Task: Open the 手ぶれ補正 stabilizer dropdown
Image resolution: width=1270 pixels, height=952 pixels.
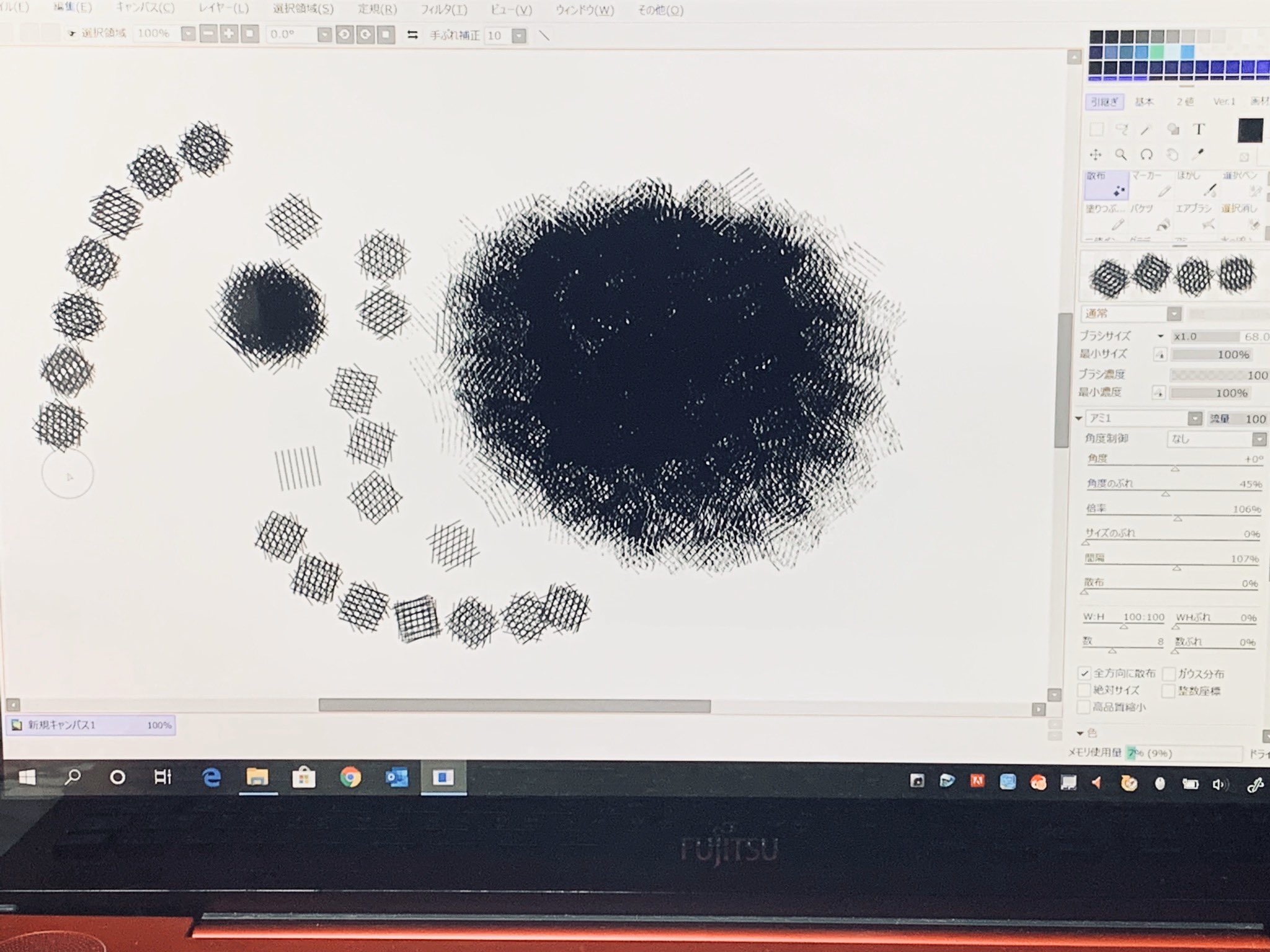Action: pos(519,36)
